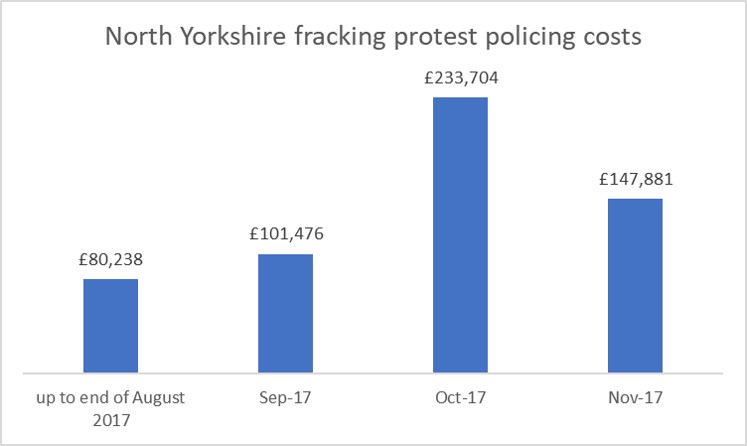
Task: Click the Sep-17 blue bar
Action: coord(285,314)
